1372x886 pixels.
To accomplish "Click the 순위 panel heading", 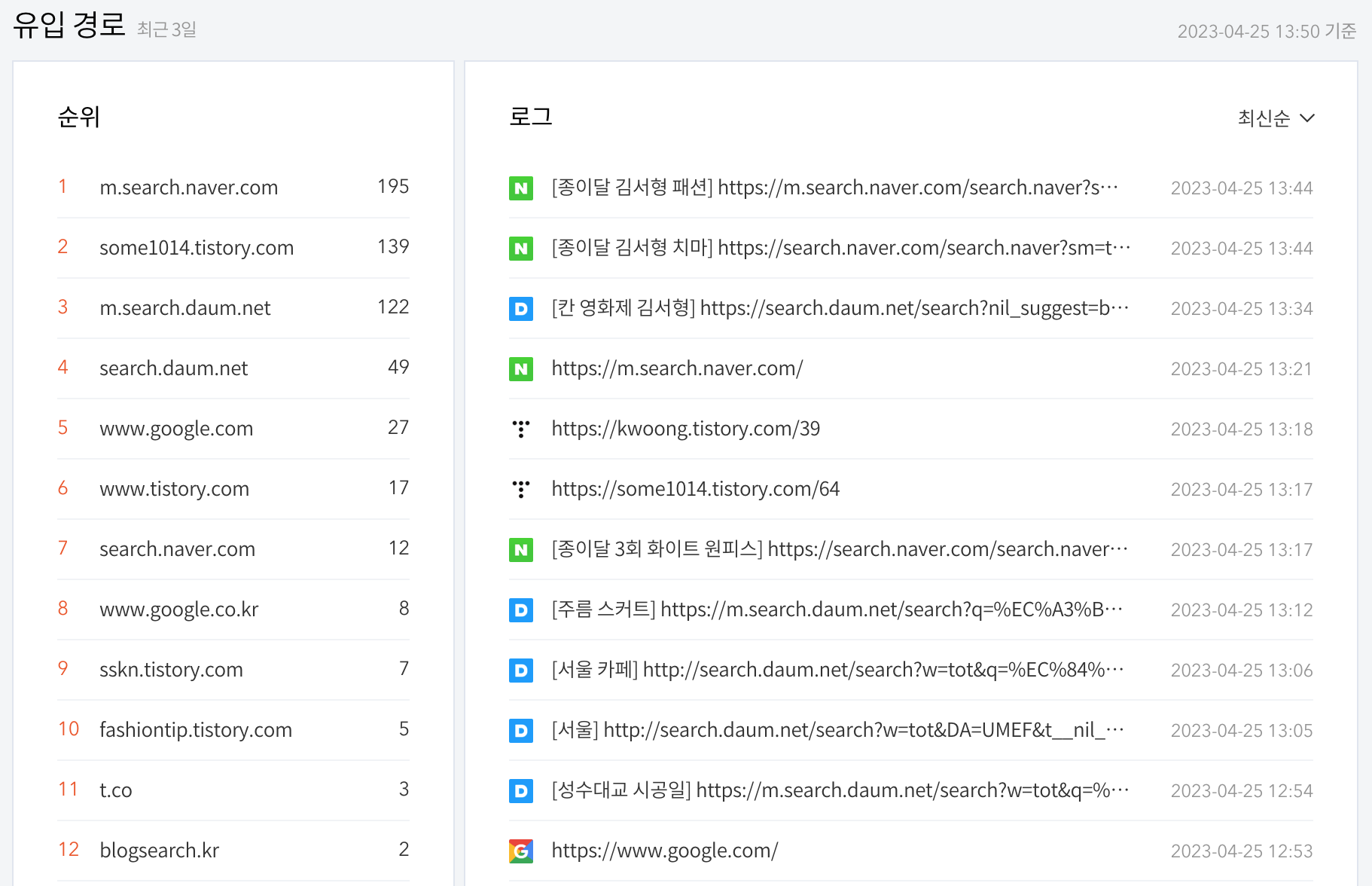I will click(x=79, y=117).
